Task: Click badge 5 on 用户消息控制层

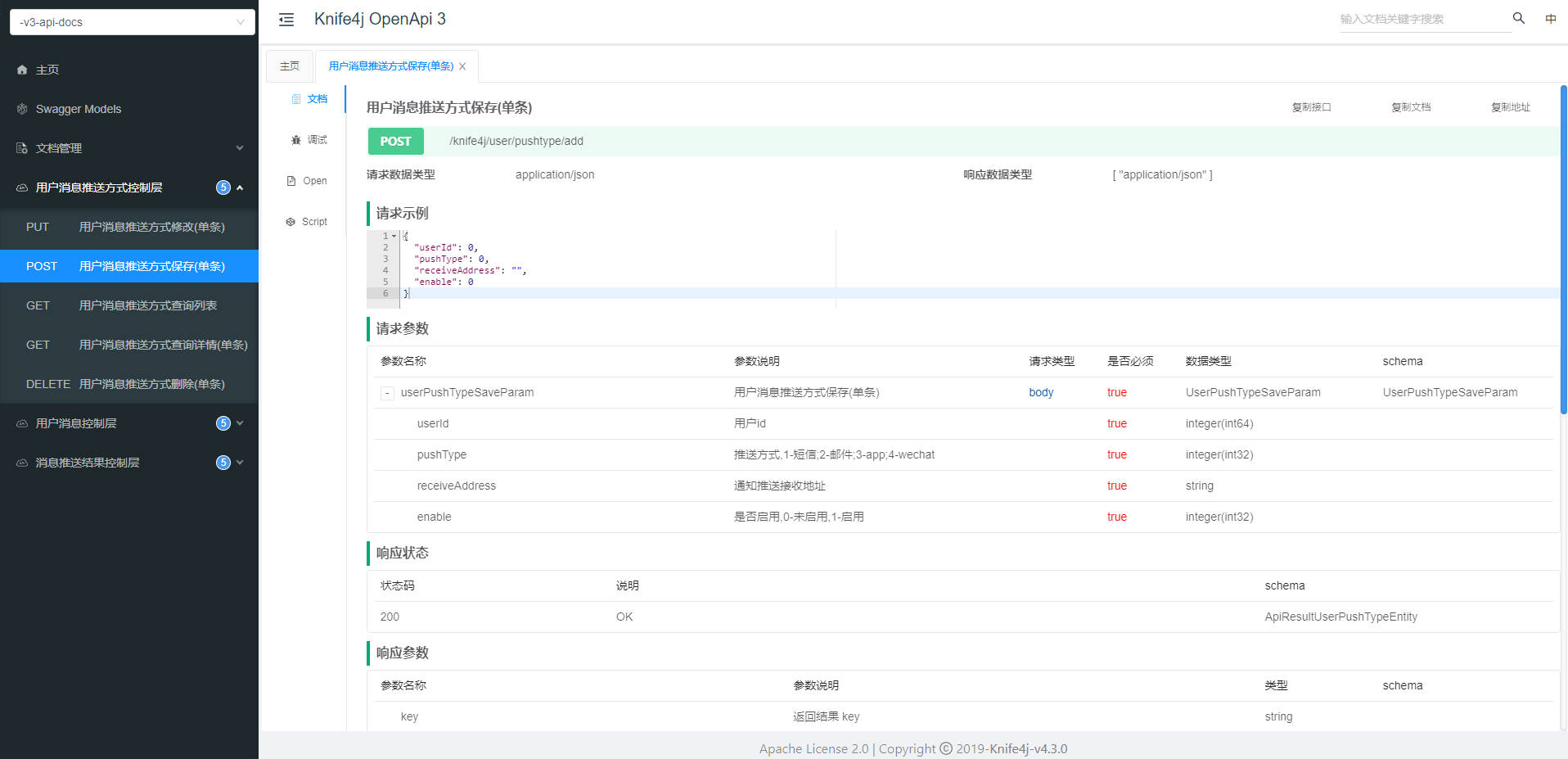Action: [223, 423]
